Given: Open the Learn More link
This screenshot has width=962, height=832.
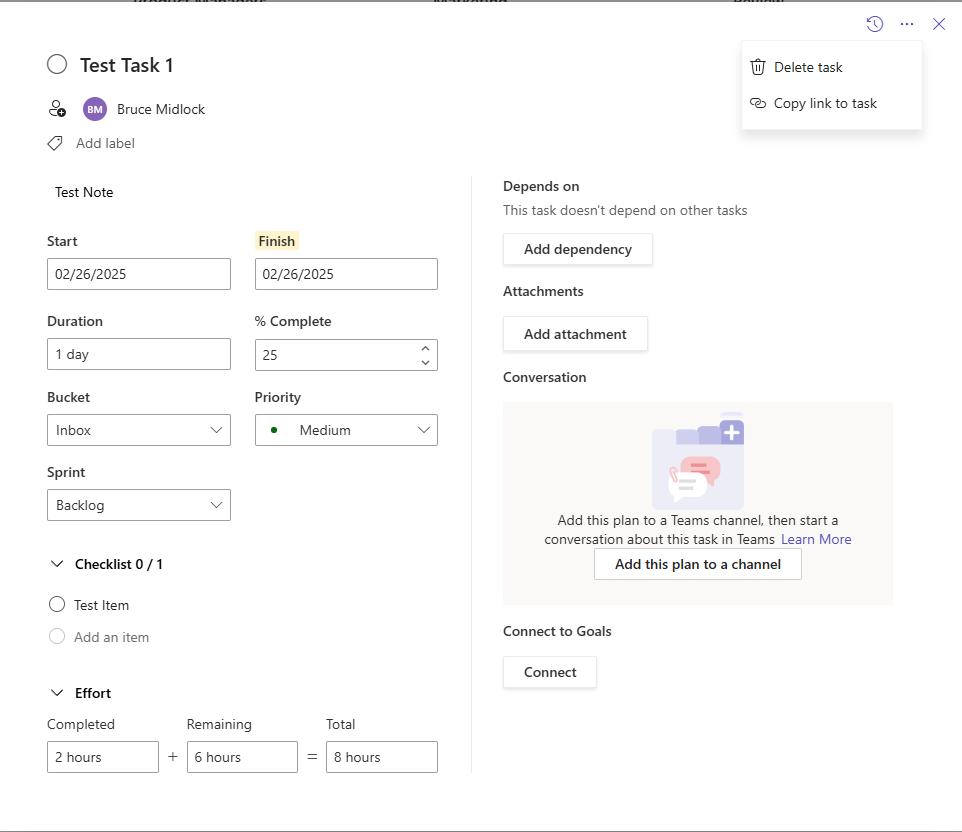Looking at the screenshot, I should [x=816, y=539].
